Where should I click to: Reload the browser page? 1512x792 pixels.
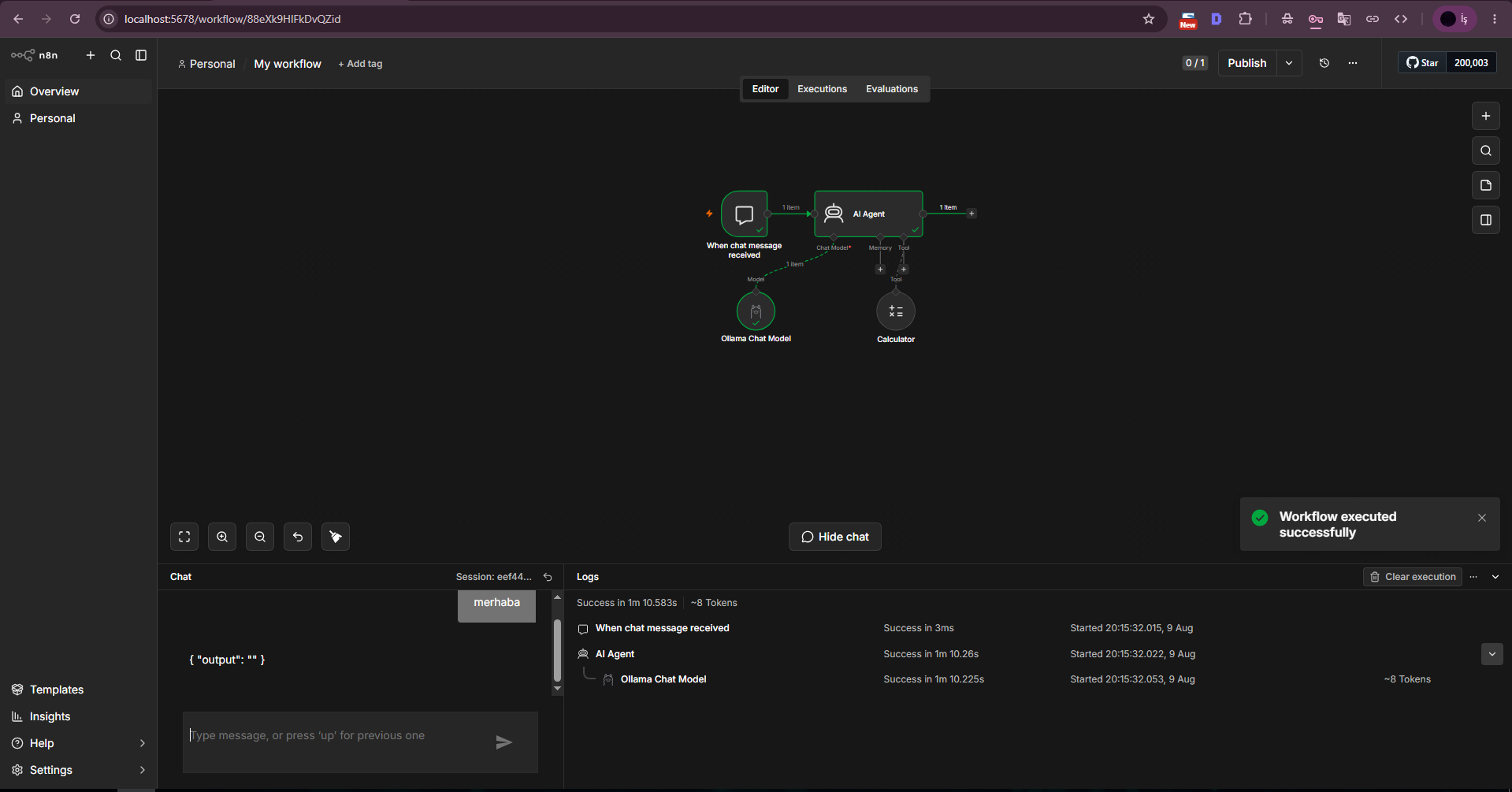75,19
